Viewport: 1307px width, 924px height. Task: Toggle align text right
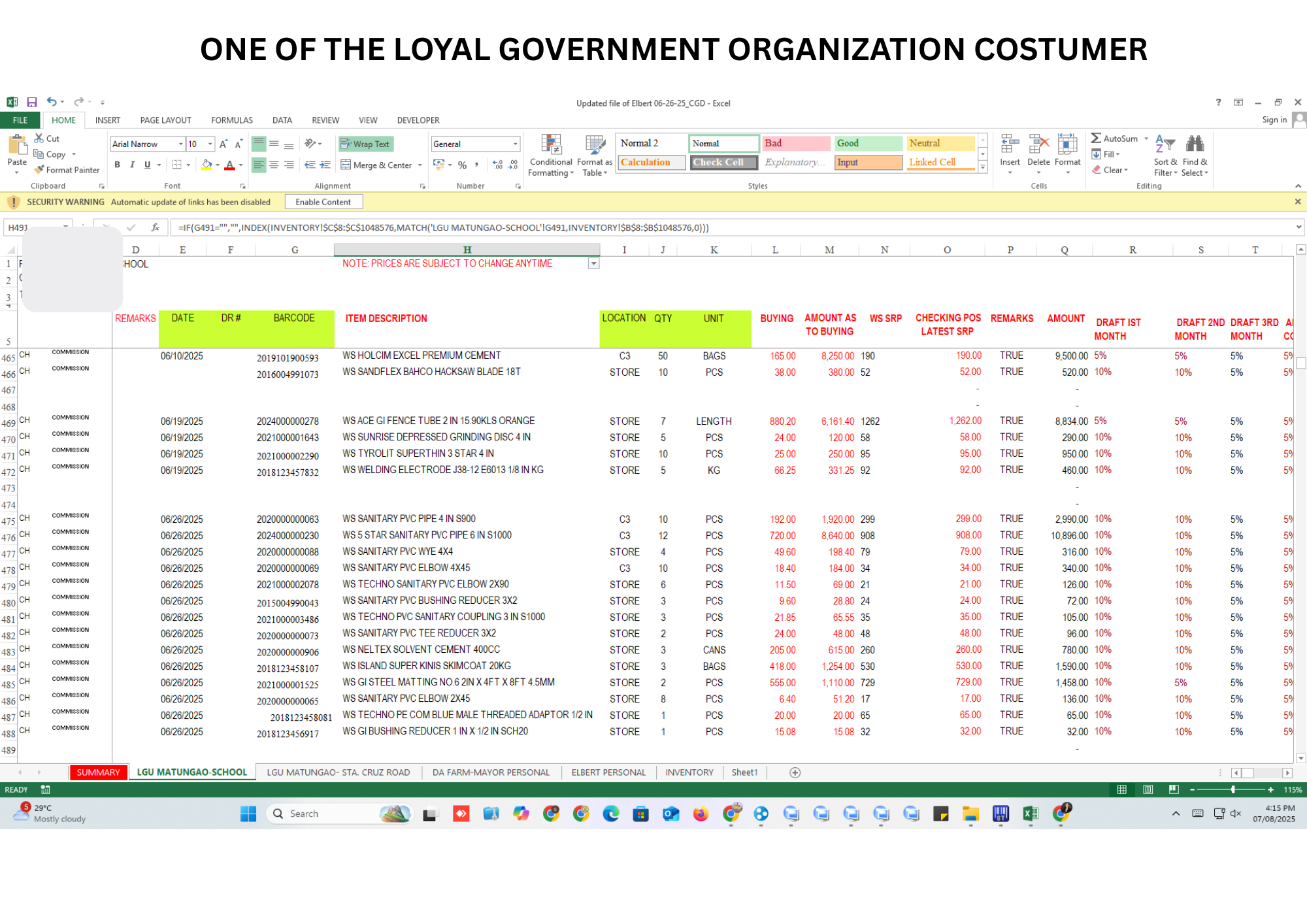[289, 165]
